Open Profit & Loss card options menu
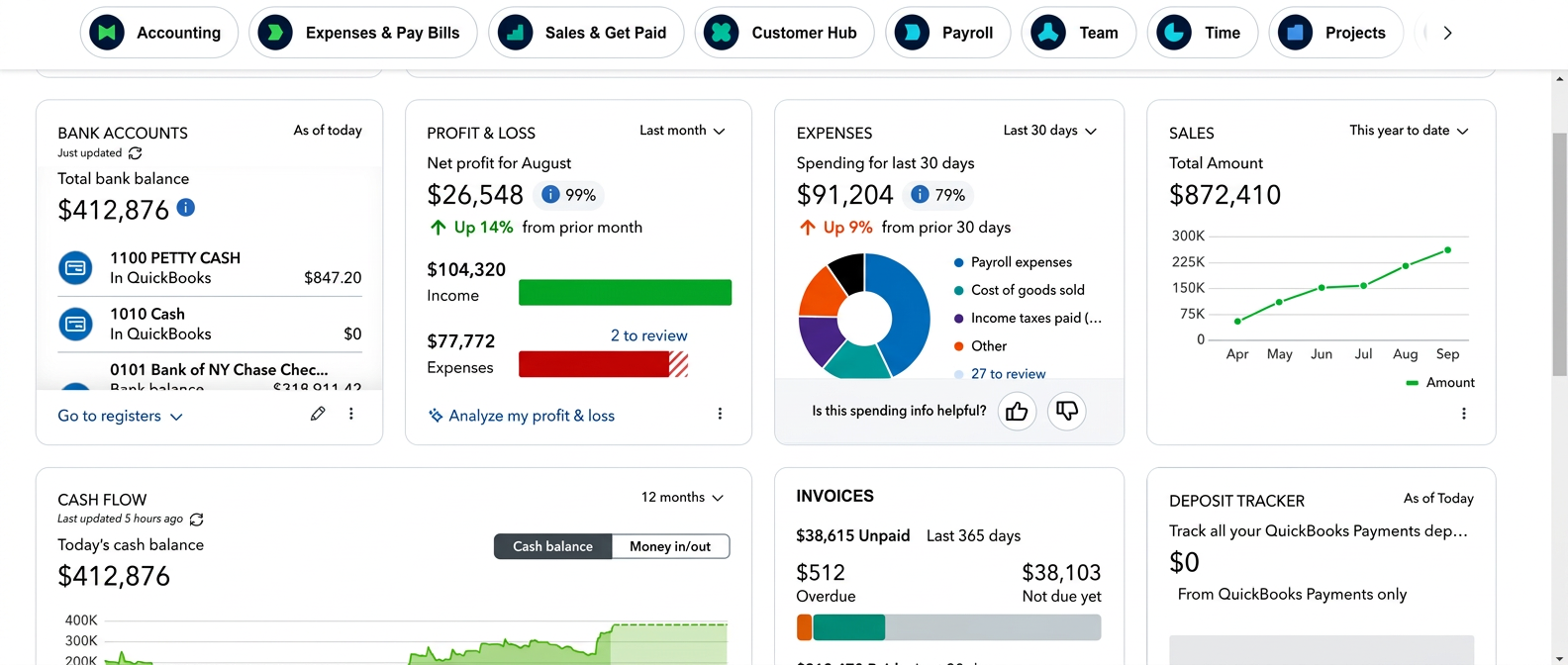Viewport: 1568px width, 665px height. [x=720, y=414]
